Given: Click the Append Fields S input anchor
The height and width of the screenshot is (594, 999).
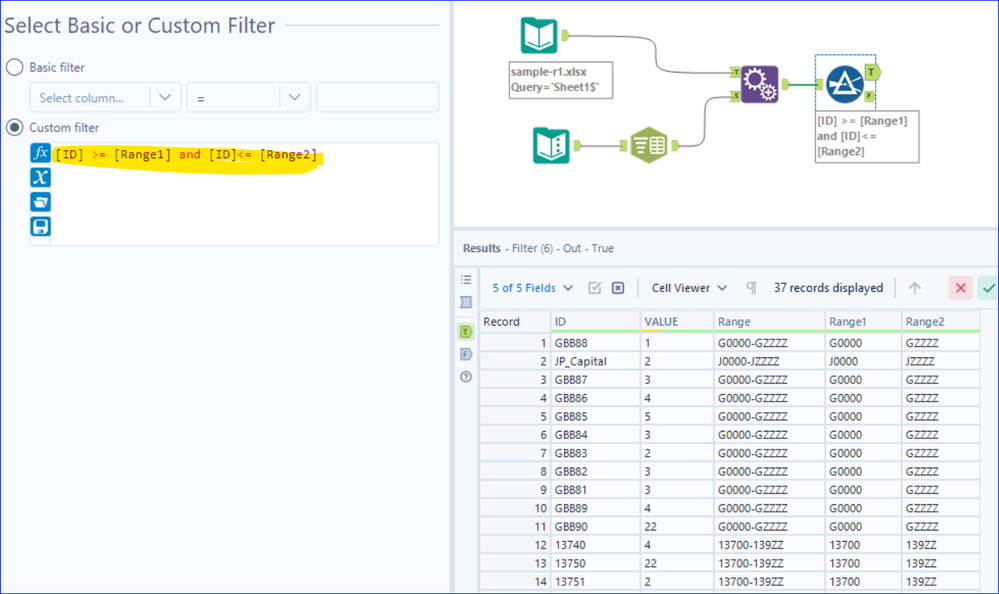Looking at the screenshot, I should pyautogui.click(x=736, y=96).
